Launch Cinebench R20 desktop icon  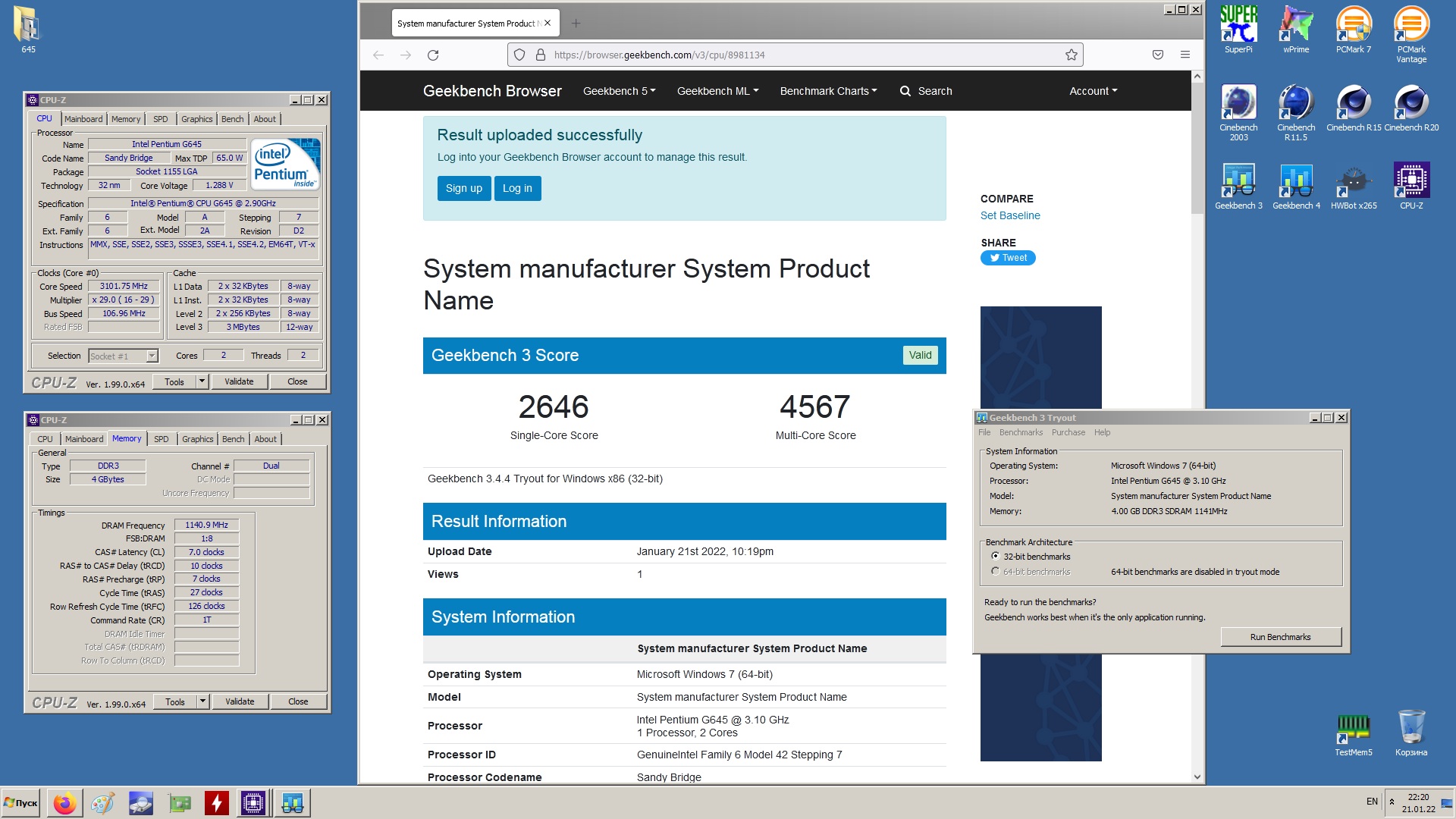(1411, 108)
